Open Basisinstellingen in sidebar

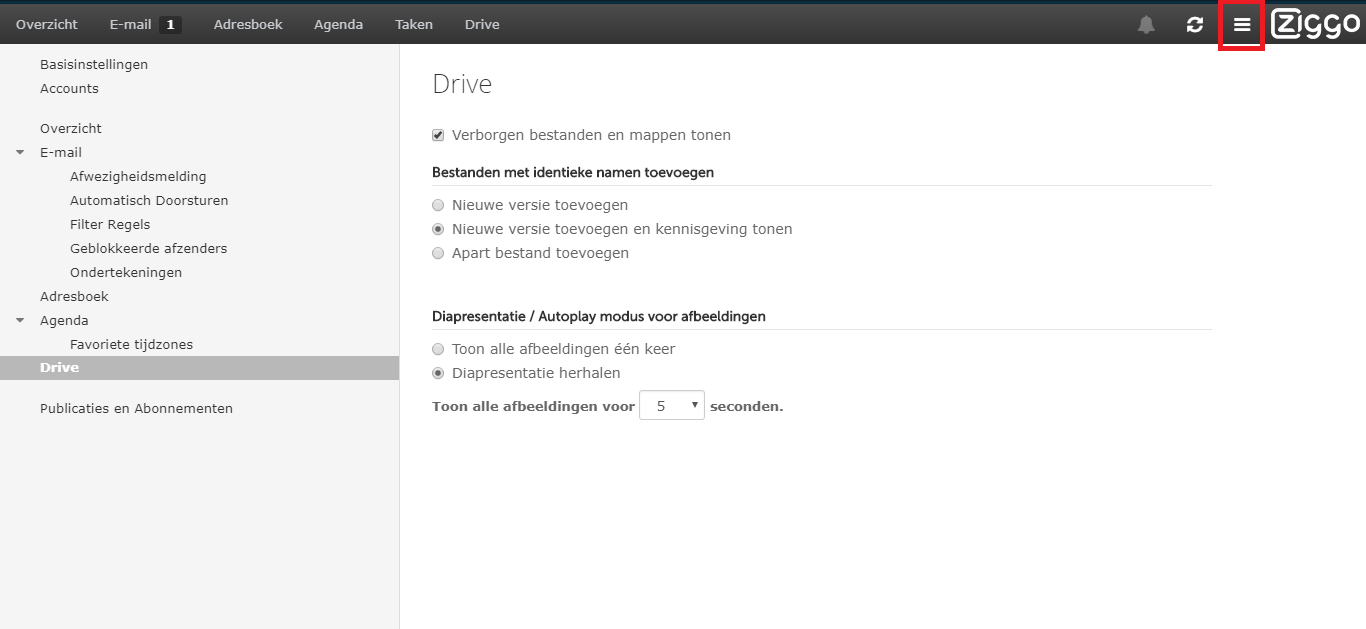click(x=94, y=65)
